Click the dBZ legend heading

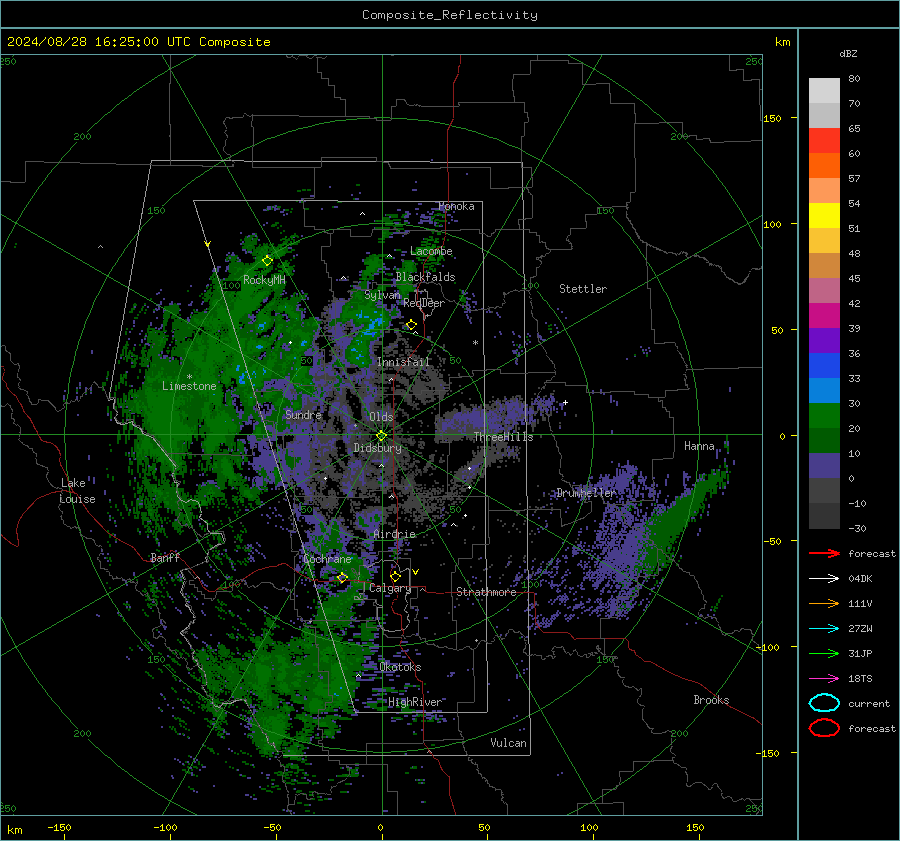click(848, 53)
